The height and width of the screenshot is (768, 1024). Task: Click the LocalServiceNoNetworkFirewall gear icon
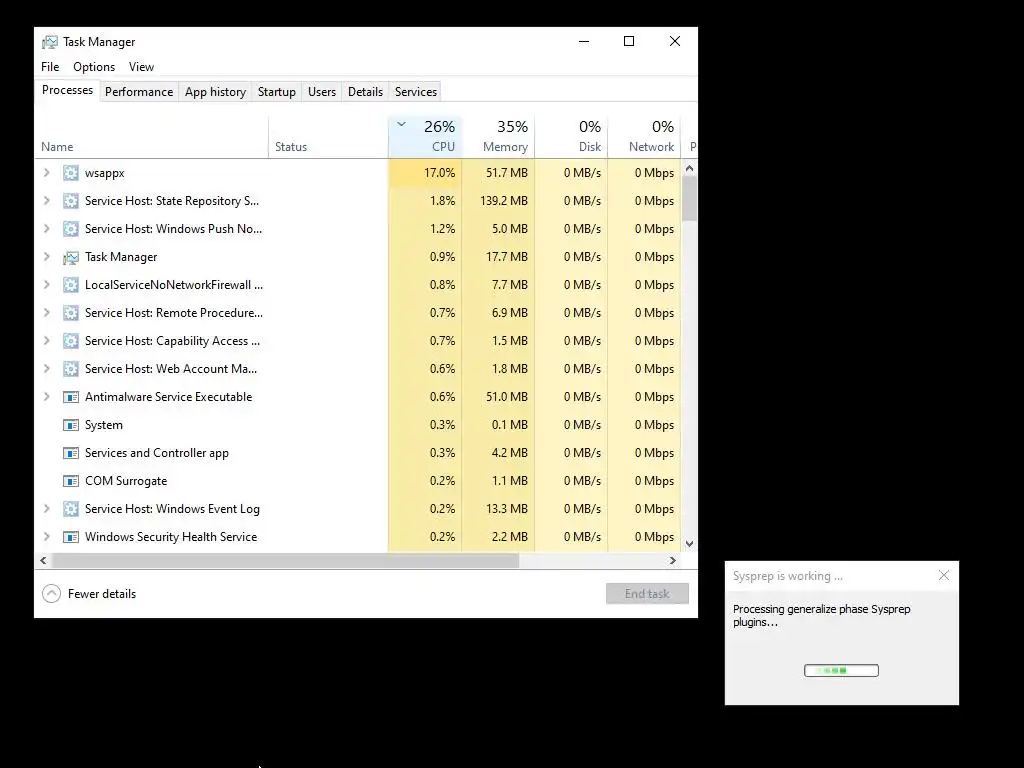71,285
